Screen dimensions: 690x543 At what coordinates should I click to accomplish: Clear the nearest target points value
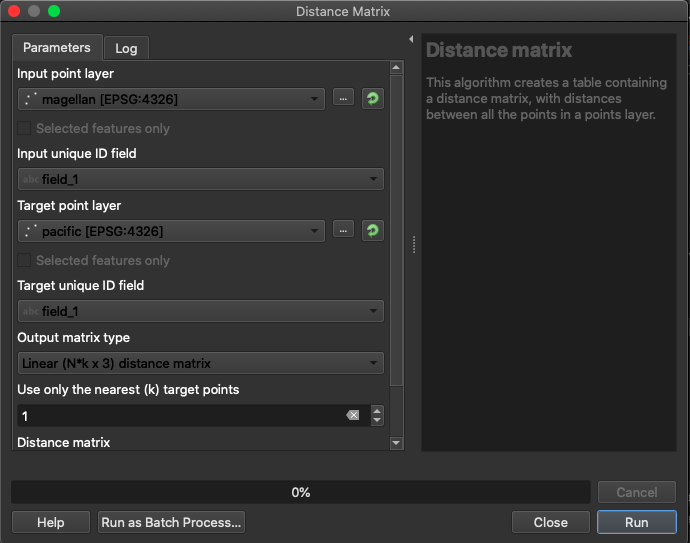[x=352, y=415]
